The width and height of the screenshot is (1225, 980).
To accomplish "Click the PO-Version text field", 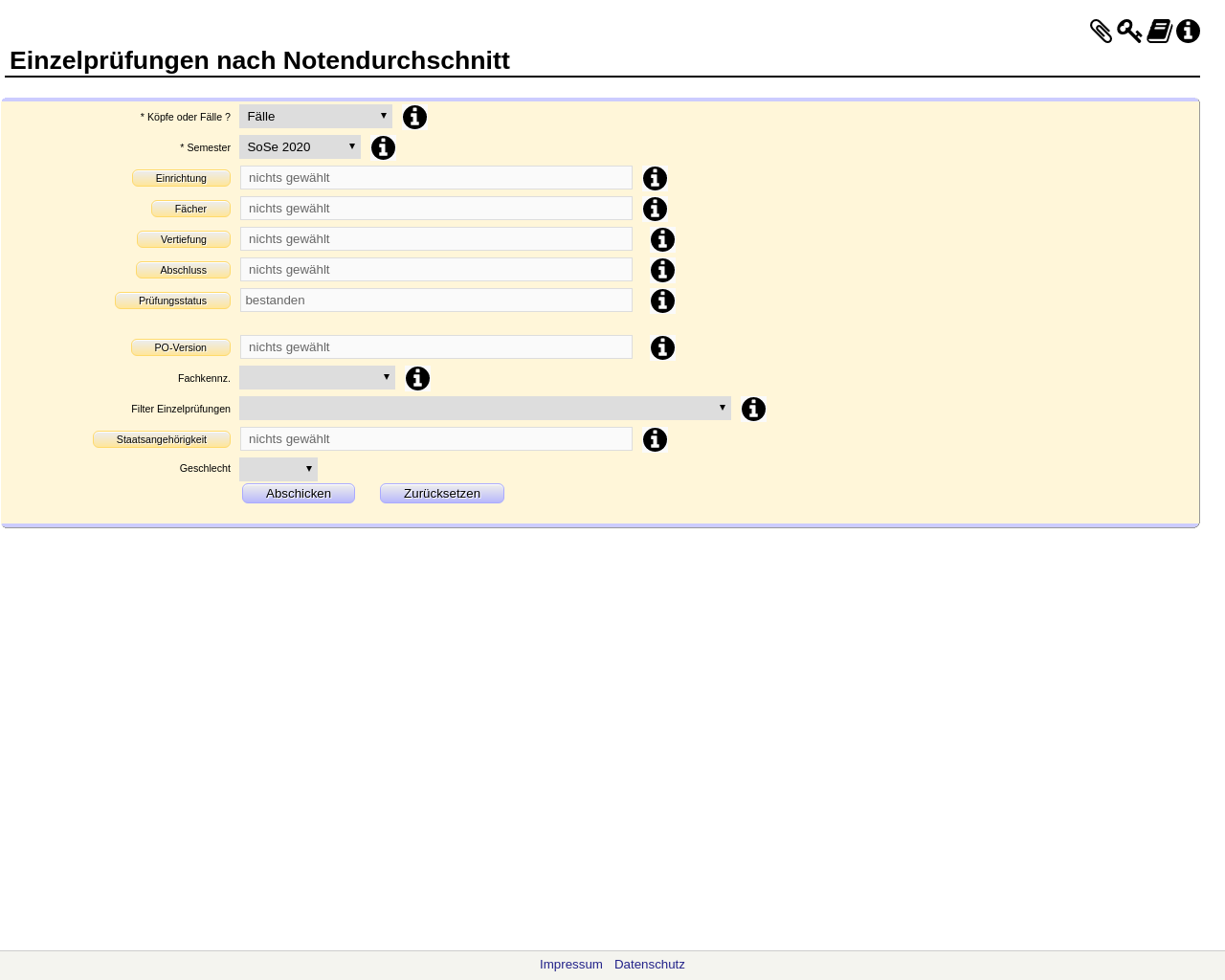I will [x=436, y=346].
